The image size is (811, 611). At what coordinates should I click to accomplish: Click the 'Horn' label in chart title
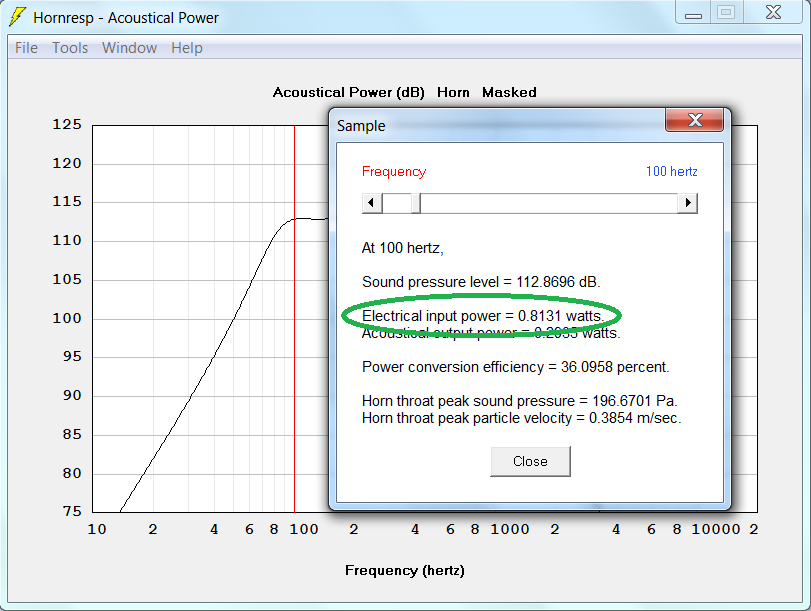point(453,92)
